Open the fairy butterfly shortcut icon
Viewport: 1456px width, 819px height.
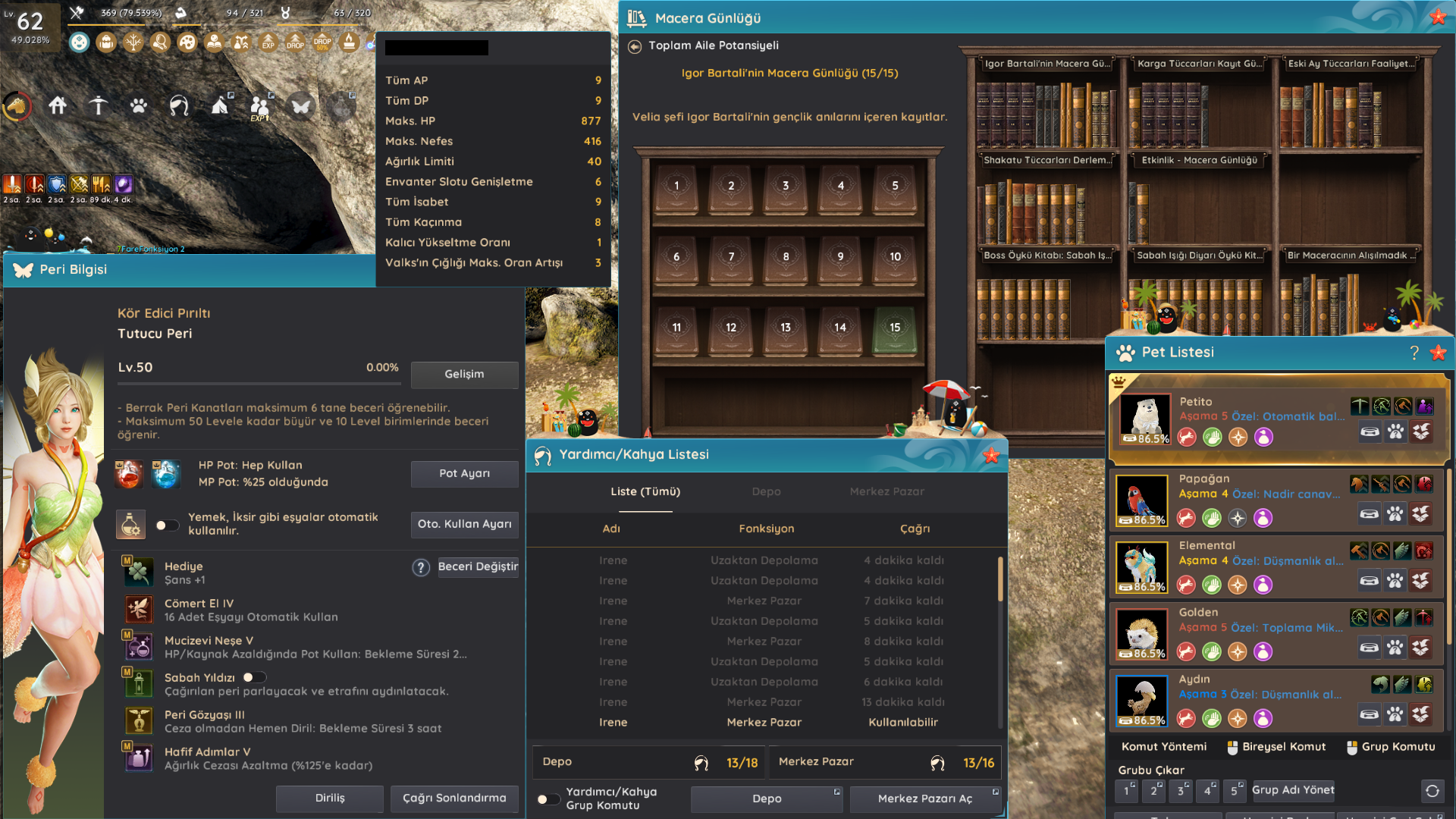point(301,106)
